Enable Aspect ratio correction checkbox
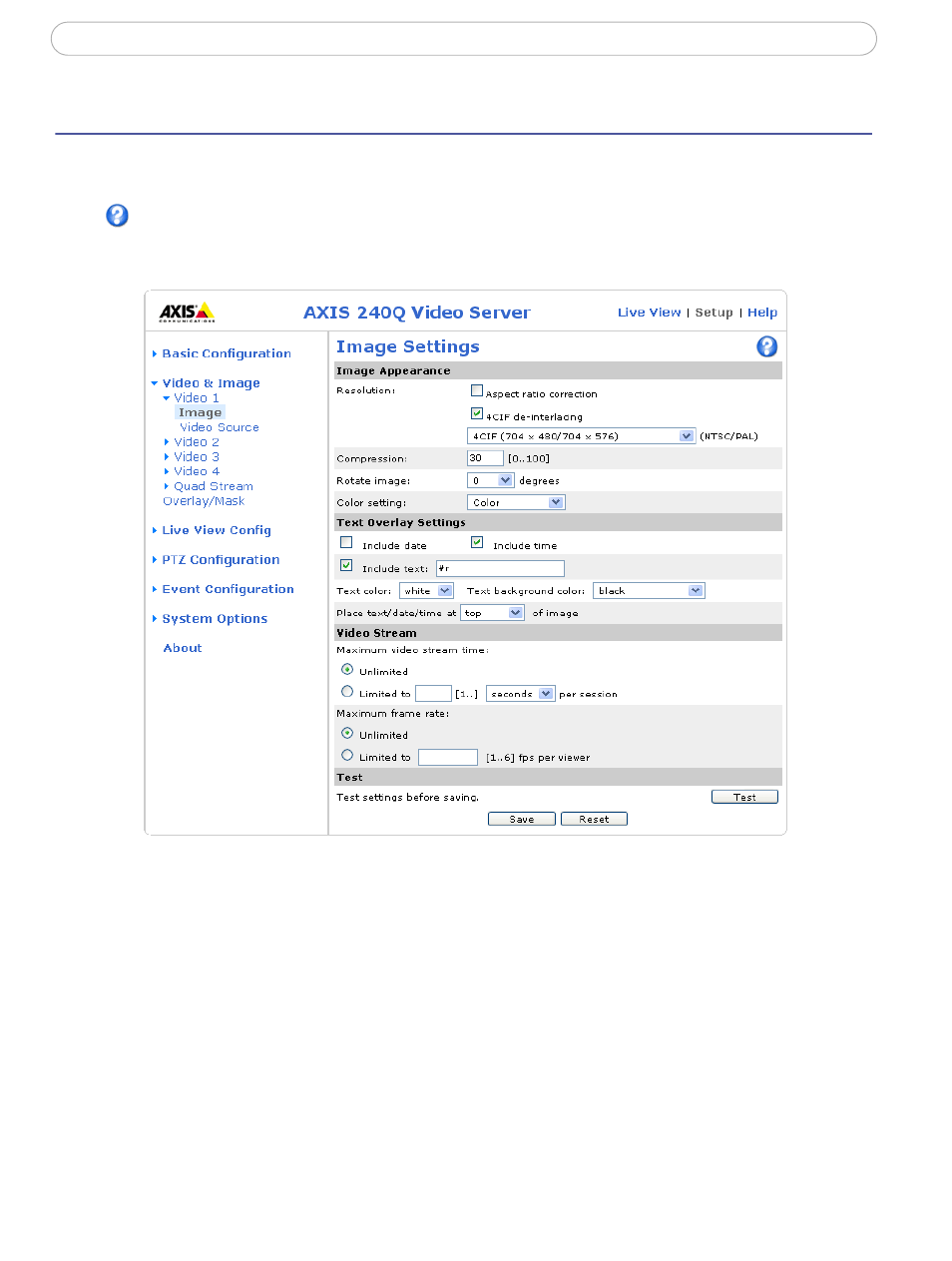This screenshot has width=952, height=1261. (477, 390)
